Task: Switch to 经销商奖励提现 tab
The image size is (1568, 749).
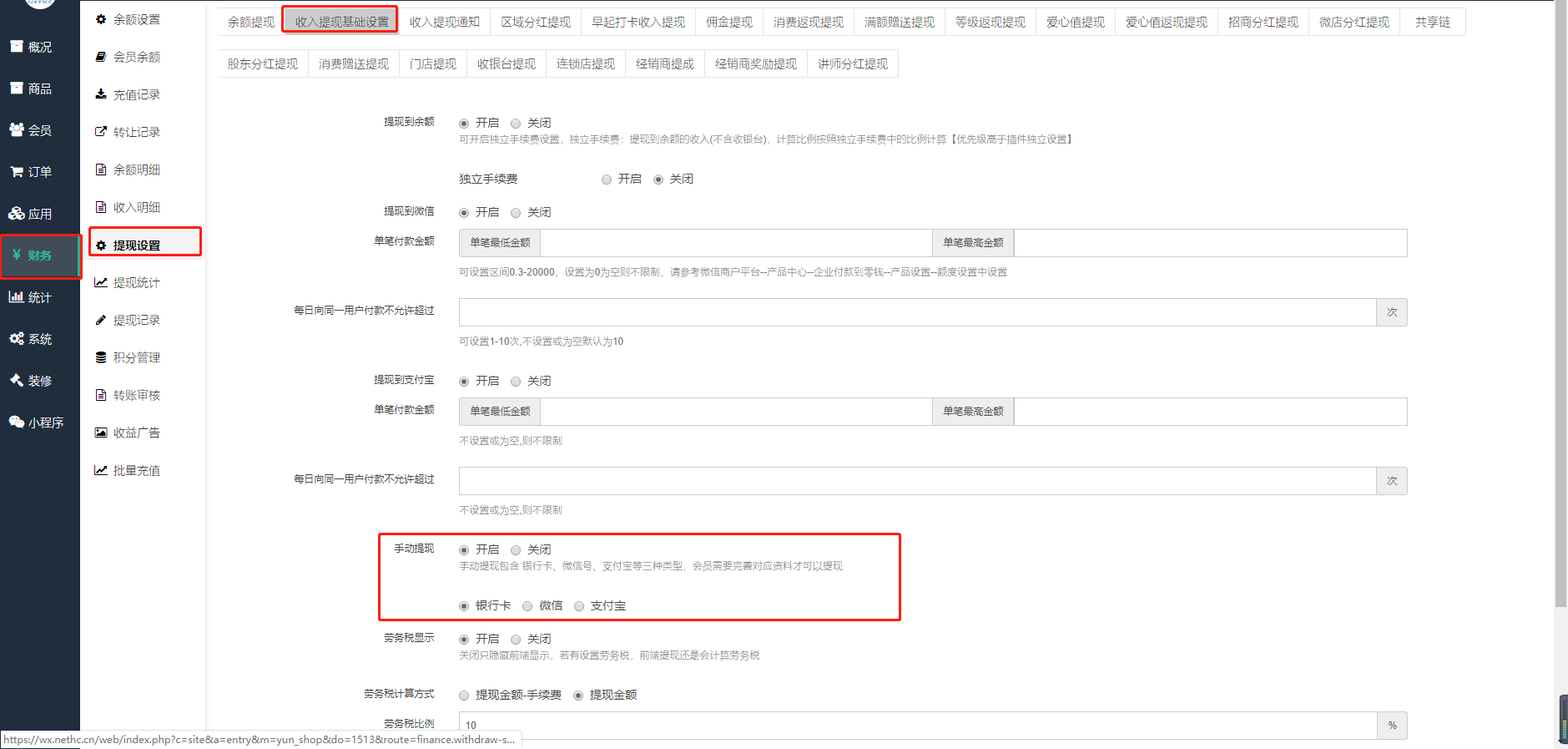Action: (756, 63)
